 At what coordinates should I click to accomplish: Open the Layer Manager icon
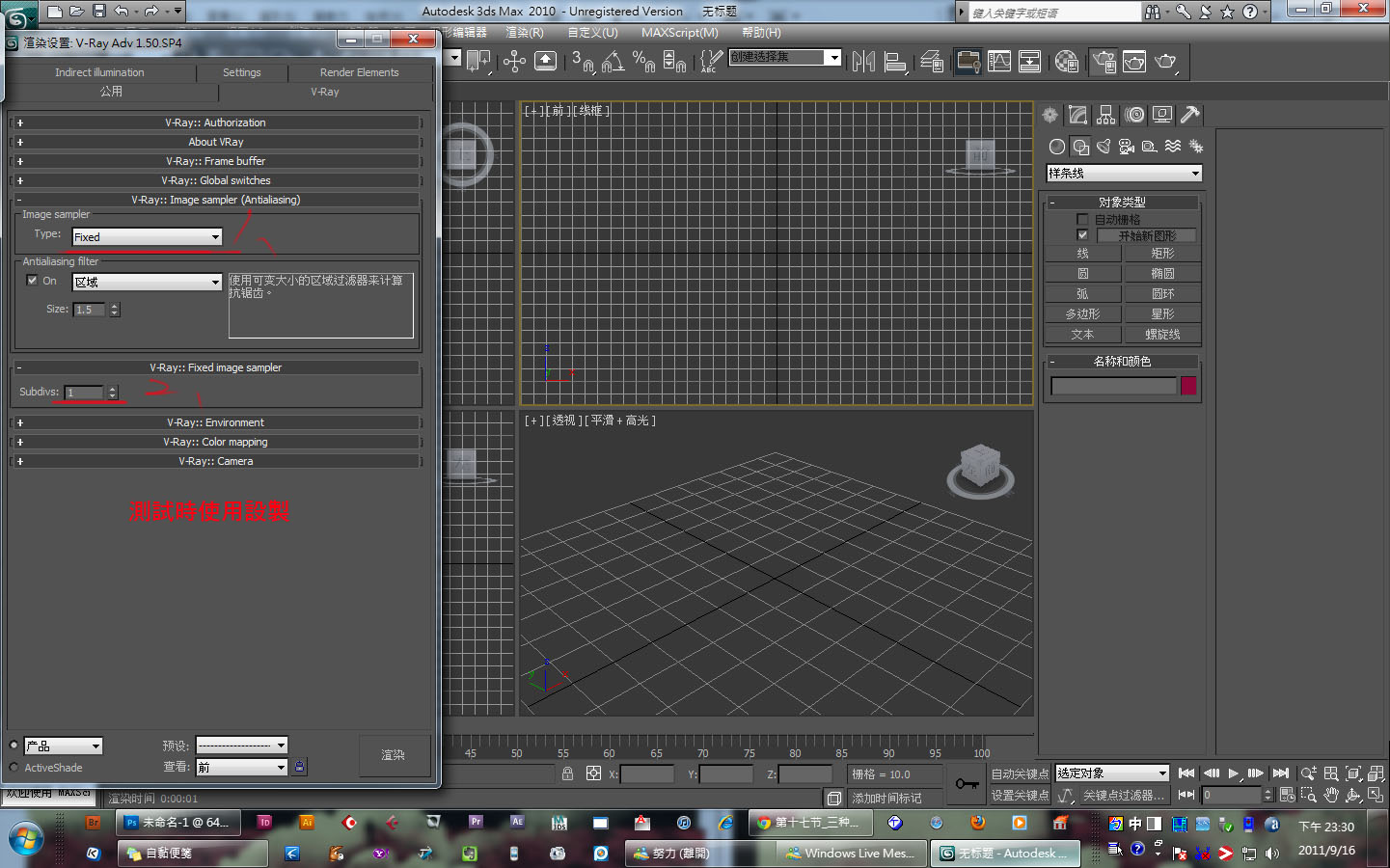coord(932,62)
